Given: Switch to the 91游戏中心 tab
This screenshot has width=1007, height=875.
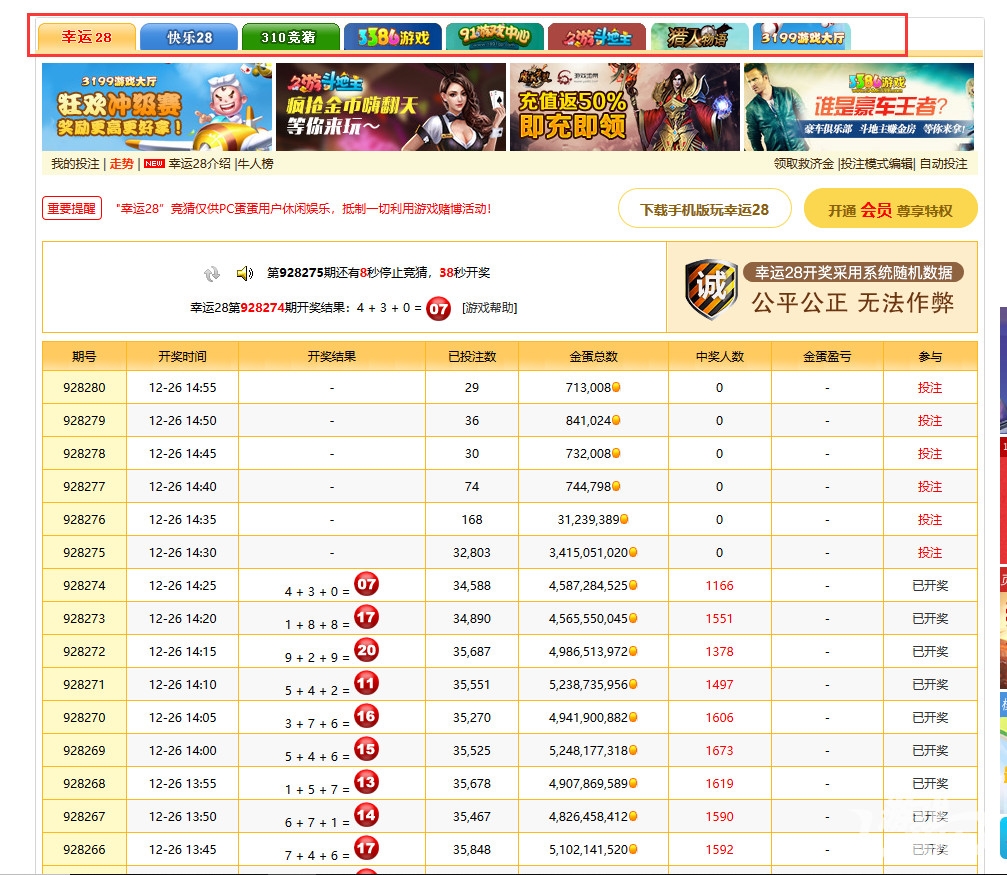Looking at the screenshot, I should [x=495, y=36].
